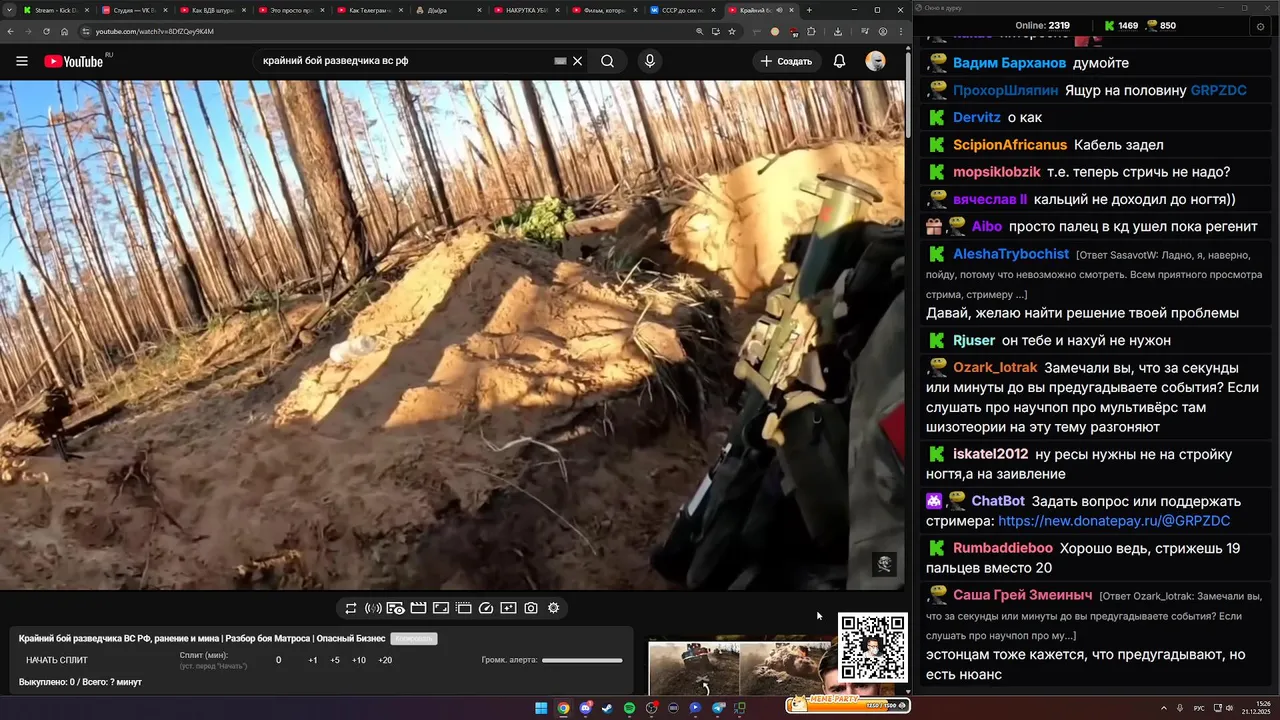
Task: Open the on-screen keyboard in search box
Action: 561,61
